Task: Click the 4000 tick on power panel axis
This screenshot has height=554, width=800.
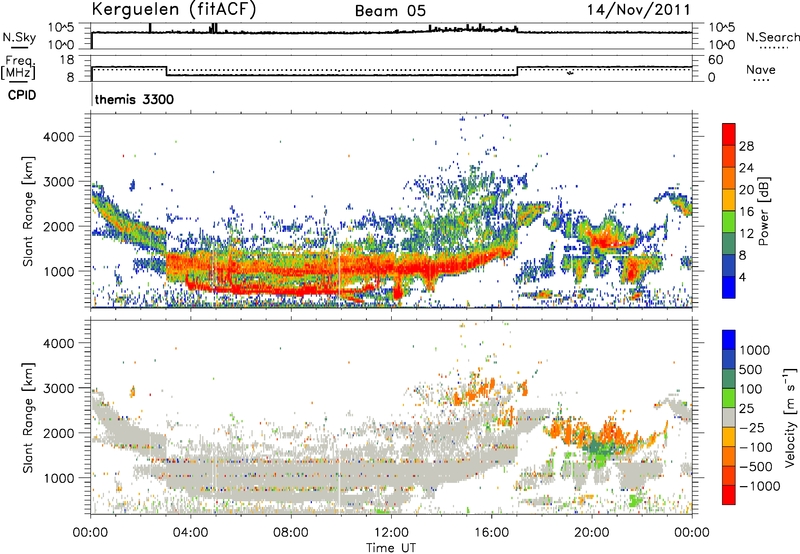Action: click(x=59, y=137)
